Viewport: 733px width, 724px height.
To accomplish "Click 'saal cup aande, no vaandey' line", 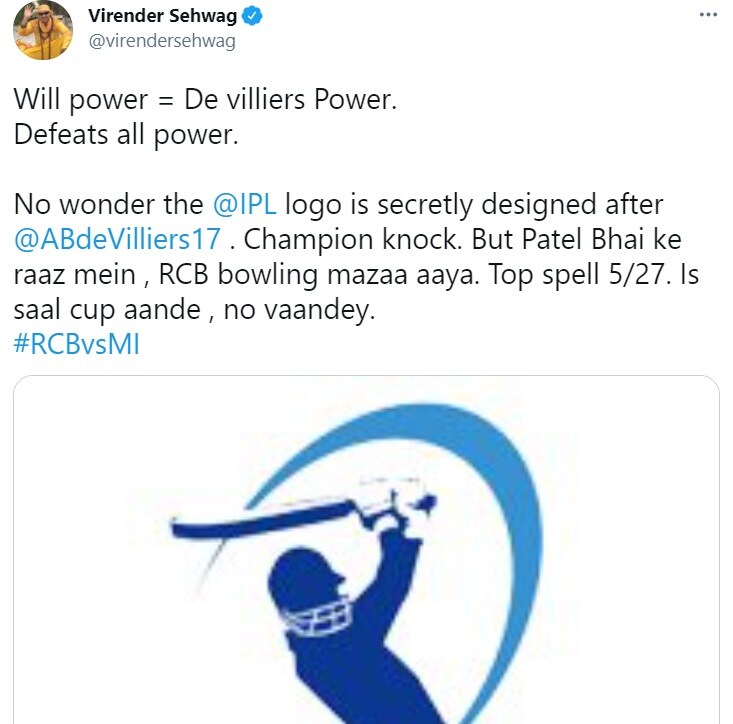I will pos(194,309).
